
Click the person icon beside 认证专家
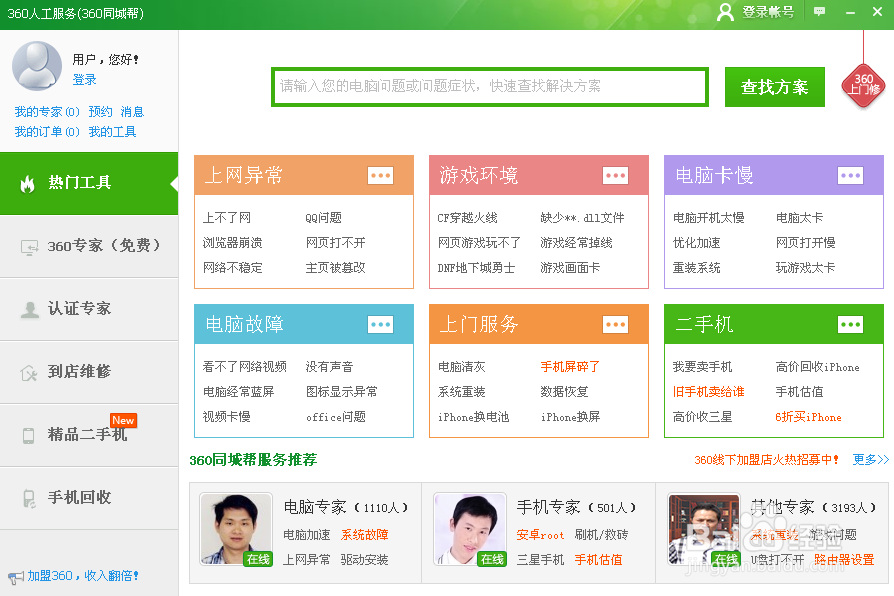[29, 310]
